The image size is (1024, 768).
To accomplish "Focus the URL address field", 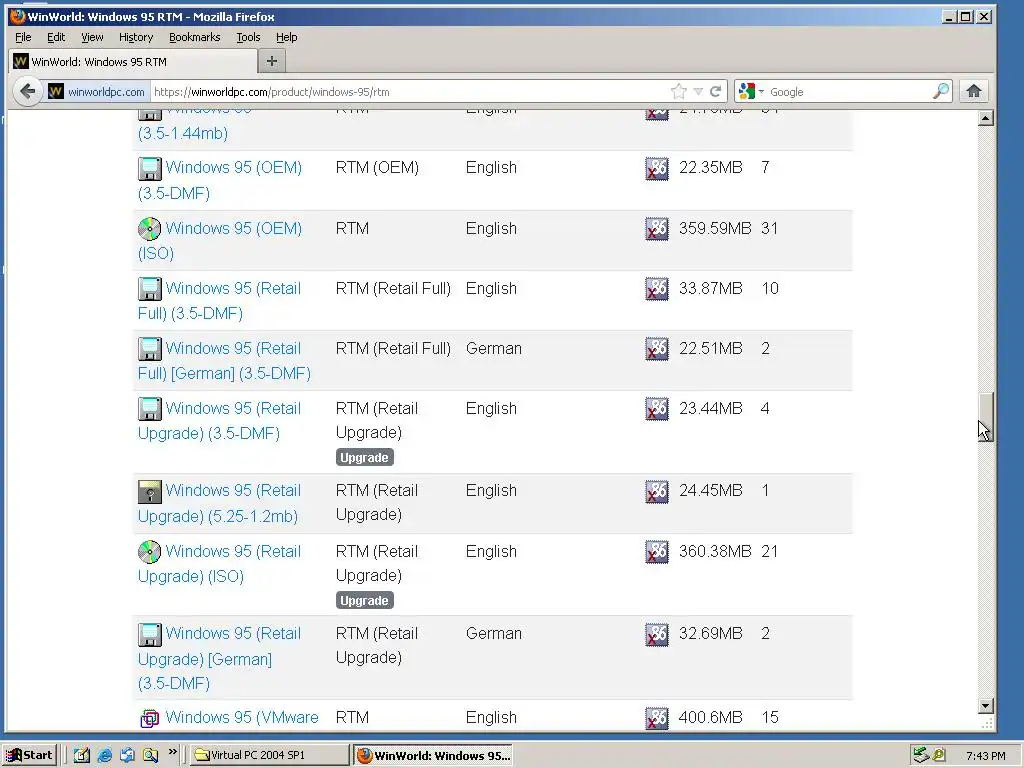I will coord(408,91).
